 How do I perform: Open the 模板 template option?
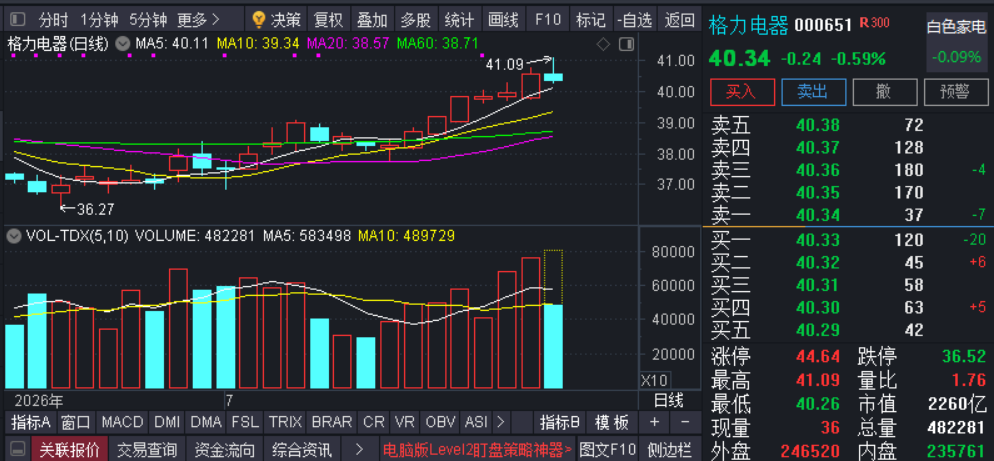(x=612, y=422)
